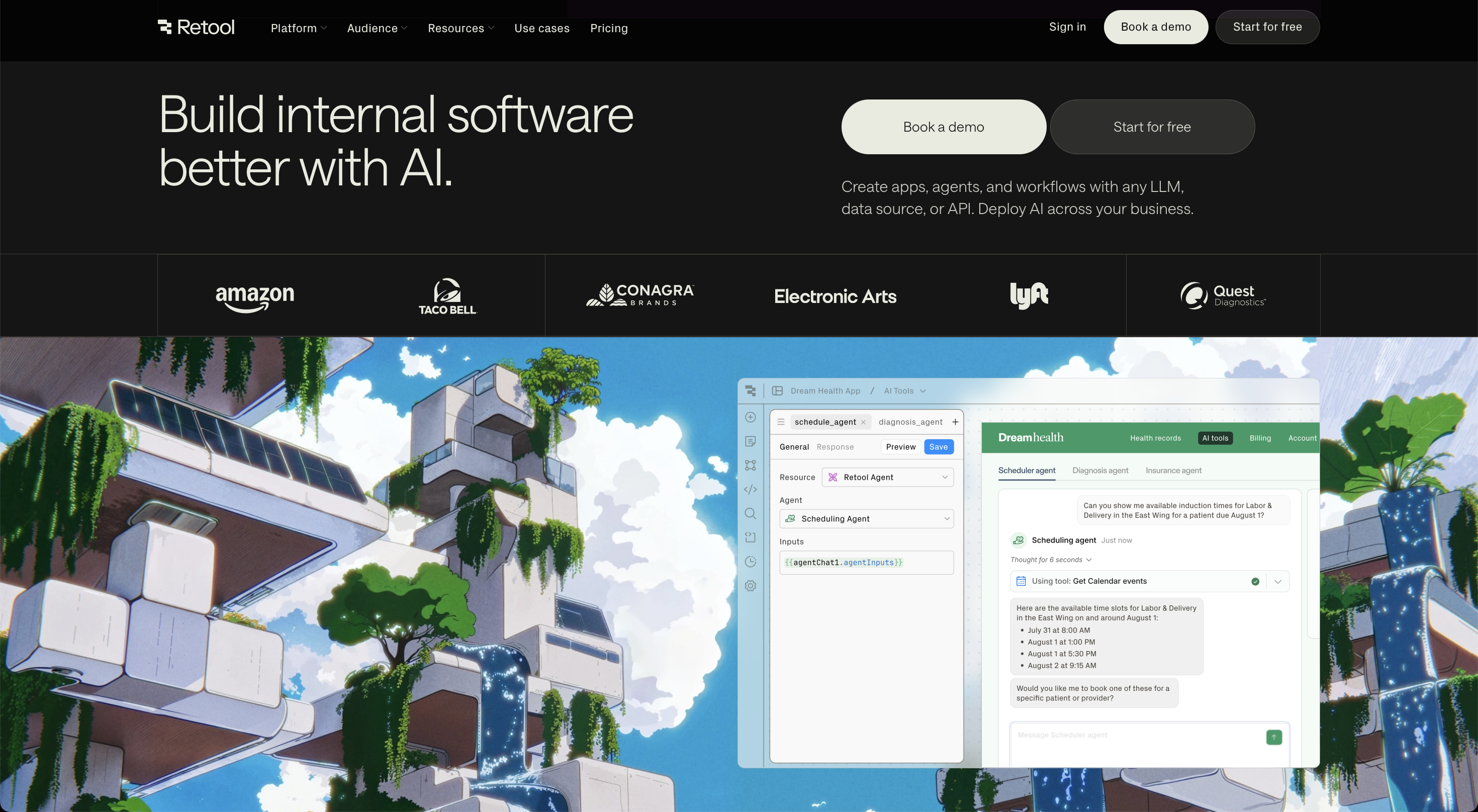Expand the Audience menu

click(x=377, y=28)
